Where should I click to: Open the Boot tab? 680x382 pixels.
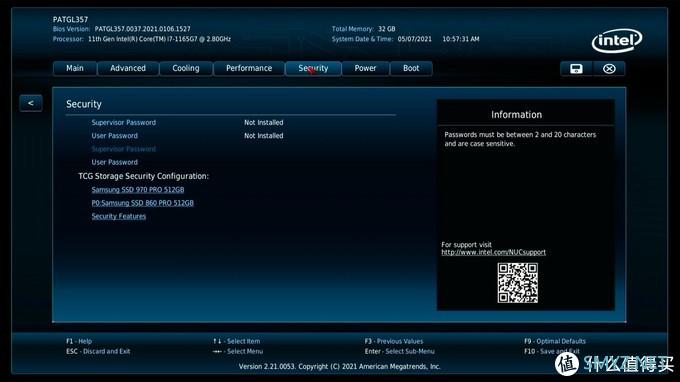tap(411, 69)
